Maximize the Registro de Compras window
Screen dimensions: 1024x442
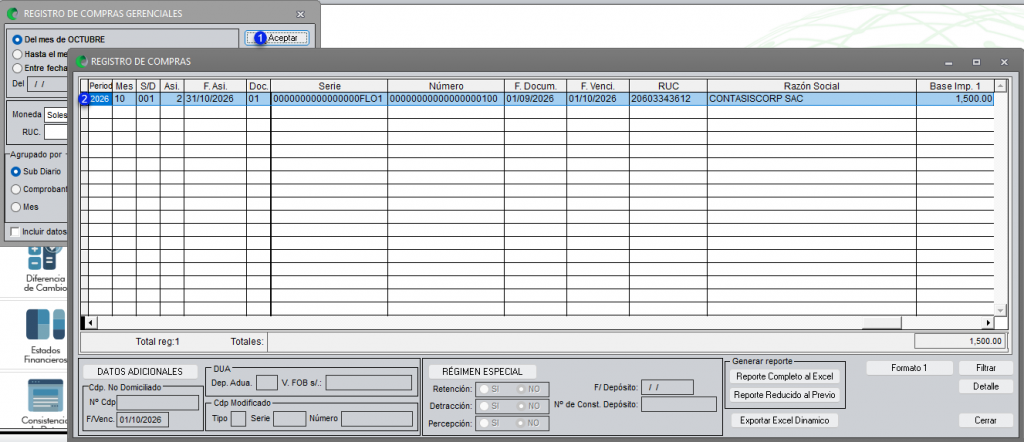[976, 62]
